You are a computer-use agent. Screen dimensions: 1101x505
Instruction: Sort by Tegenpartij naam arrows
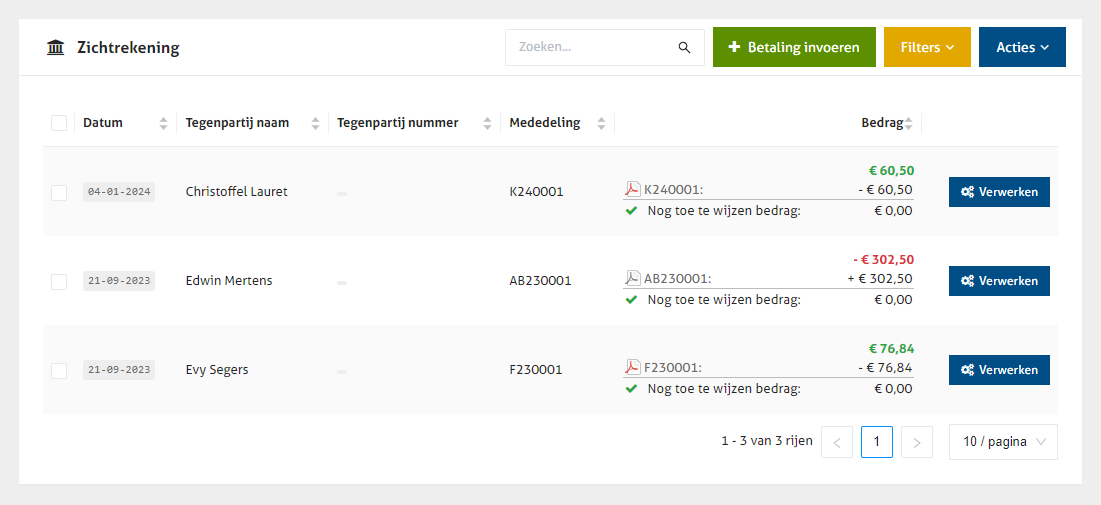coord(316,123)
